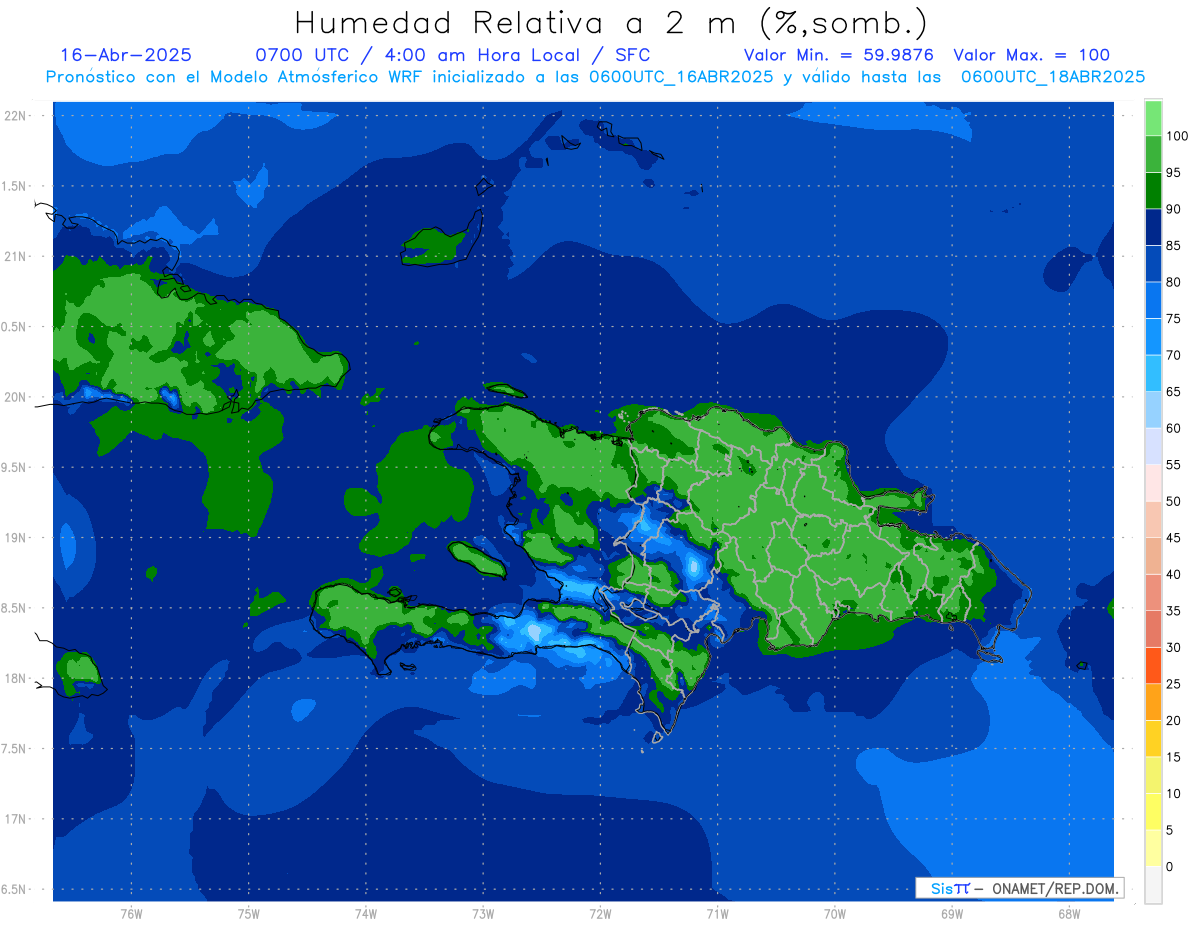The width and height of the screenshot is (1200, 927).
Task: Click the white legend swatch below 0
Action: (1153, 884)
